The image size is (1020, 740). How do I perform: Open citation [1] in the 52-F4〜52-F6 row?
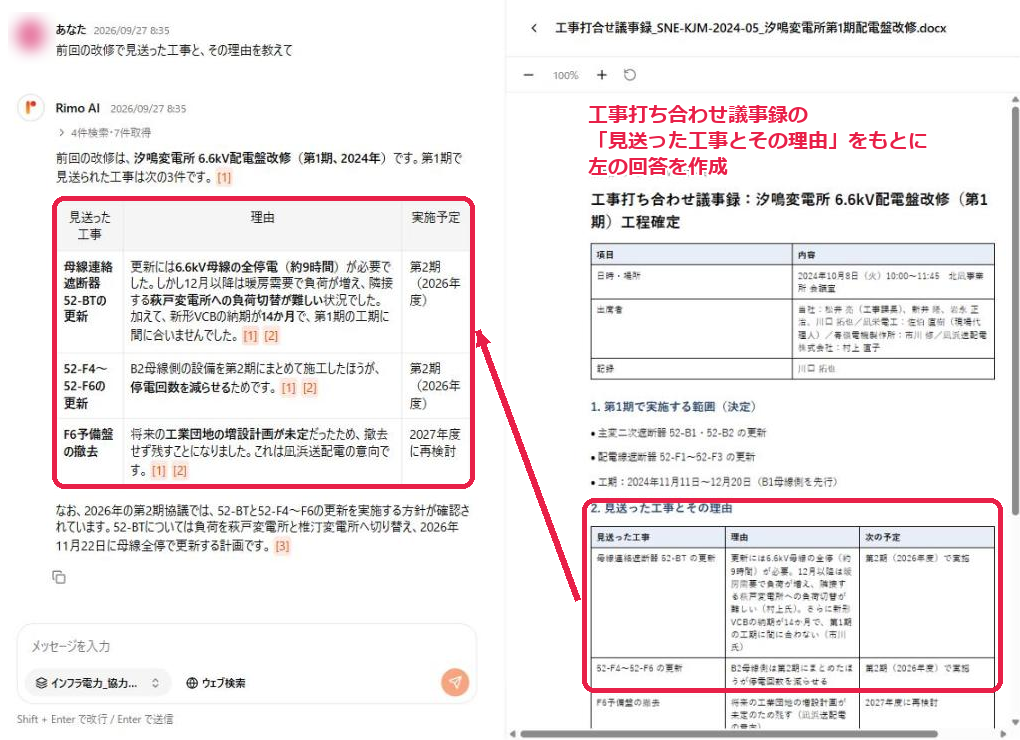(x=288, y=388)
